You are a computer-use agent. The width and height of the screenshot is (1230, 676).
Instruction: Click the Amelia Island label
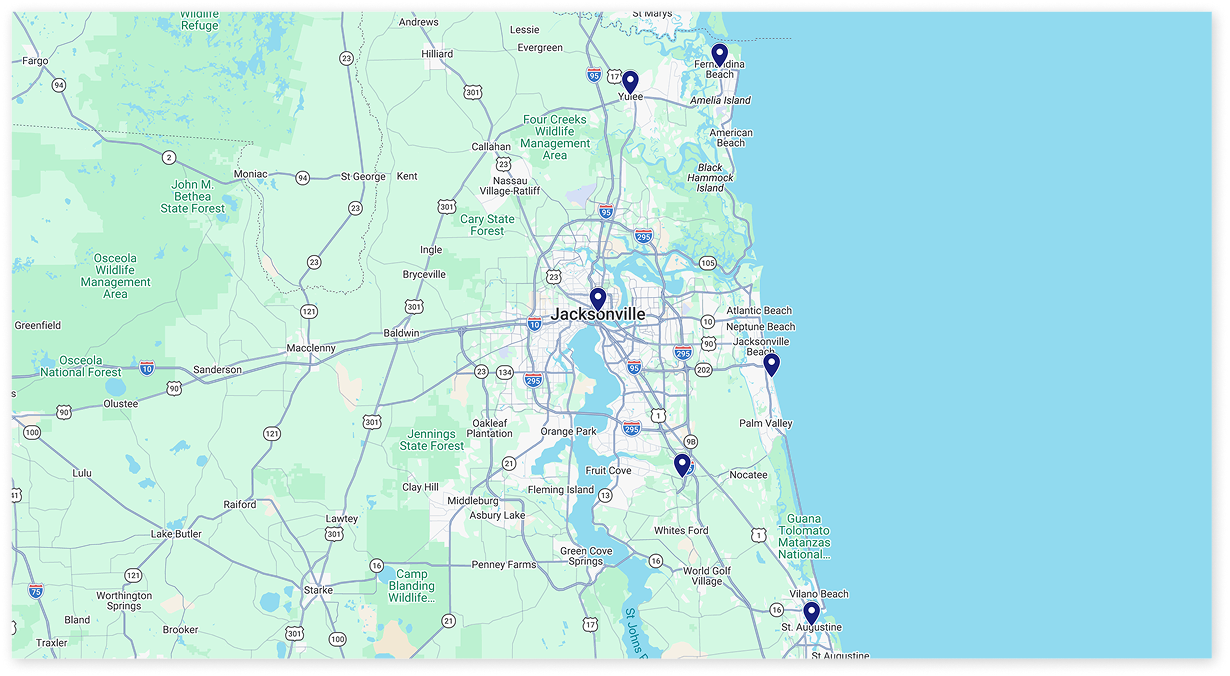click(722, 100)
